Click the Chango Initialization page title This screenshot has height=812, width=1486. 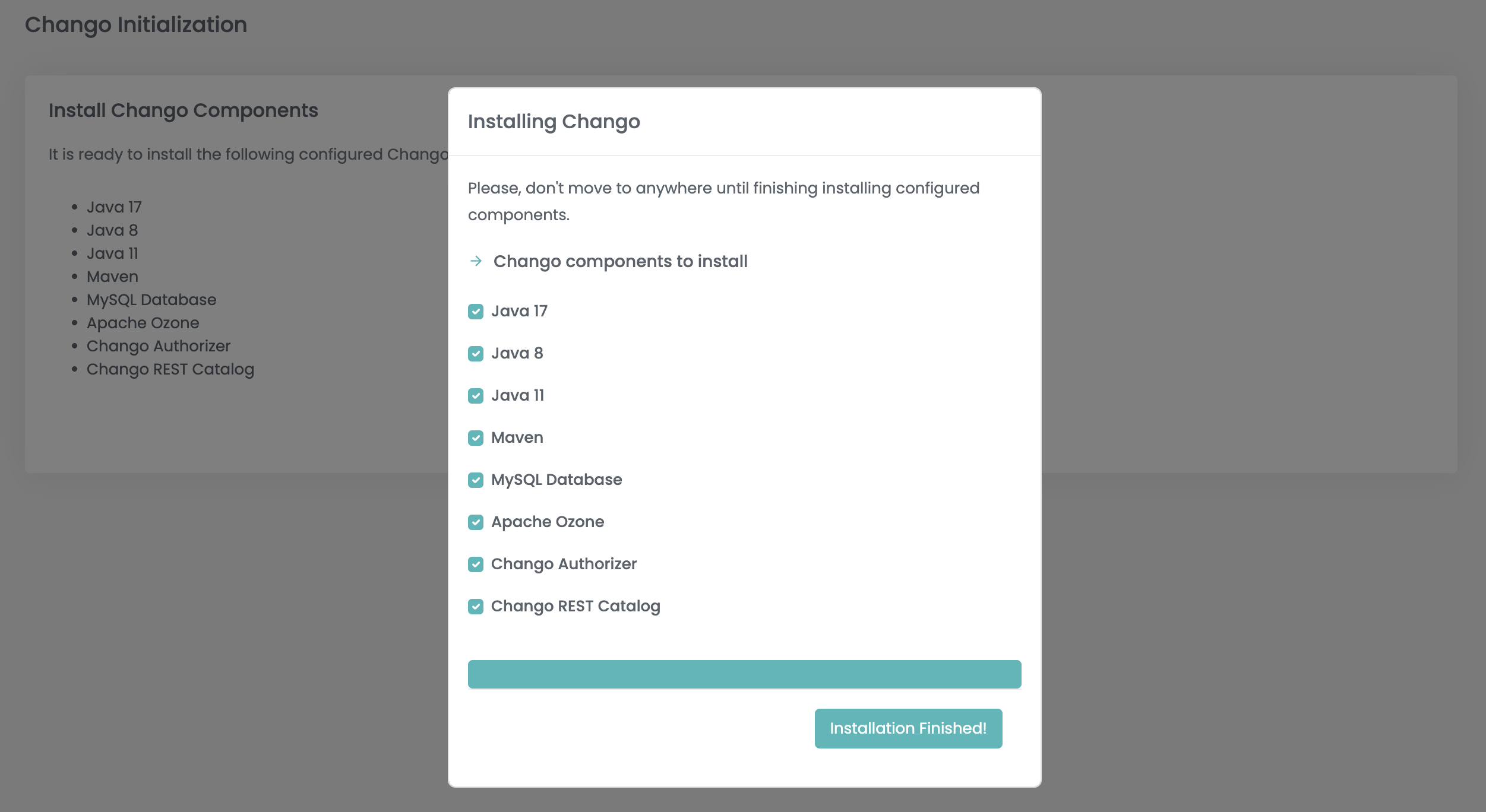click(136, 25)
